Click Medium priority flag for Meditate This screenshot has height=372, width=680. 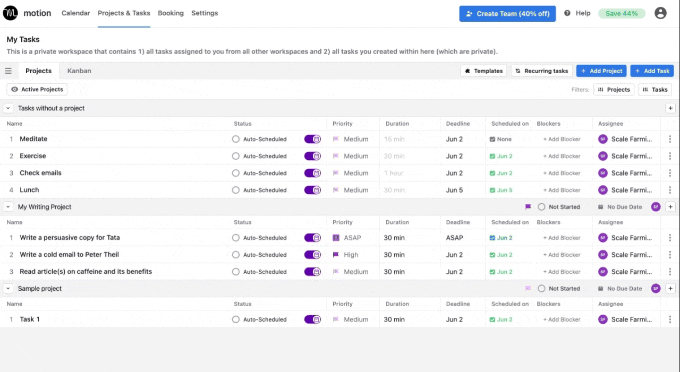point(336,139)
